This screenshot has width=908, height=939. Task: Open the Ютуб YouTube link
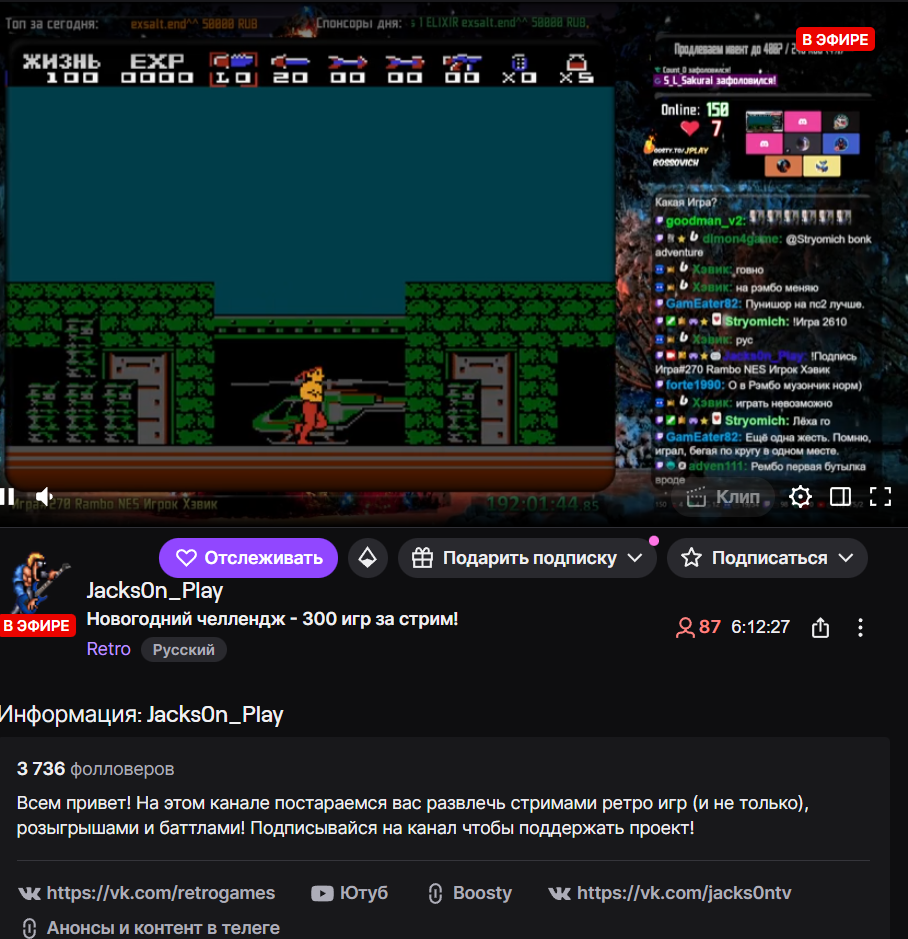(x=349, y=893)
